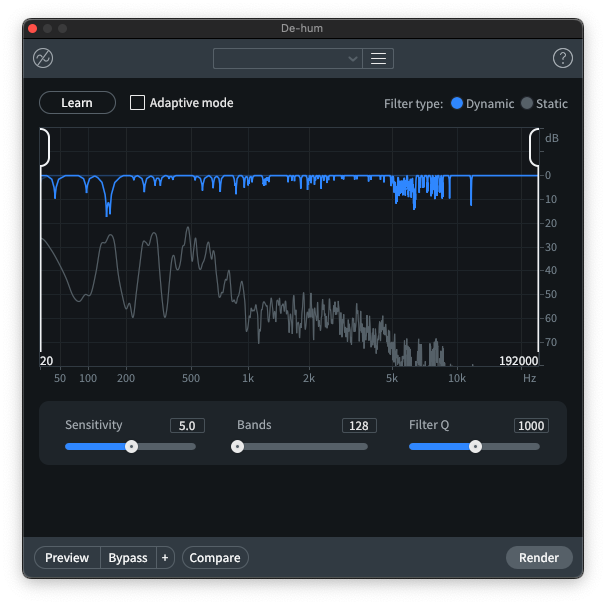Click the Bands slider handle

pyautogui.click(x=238, y=446)
